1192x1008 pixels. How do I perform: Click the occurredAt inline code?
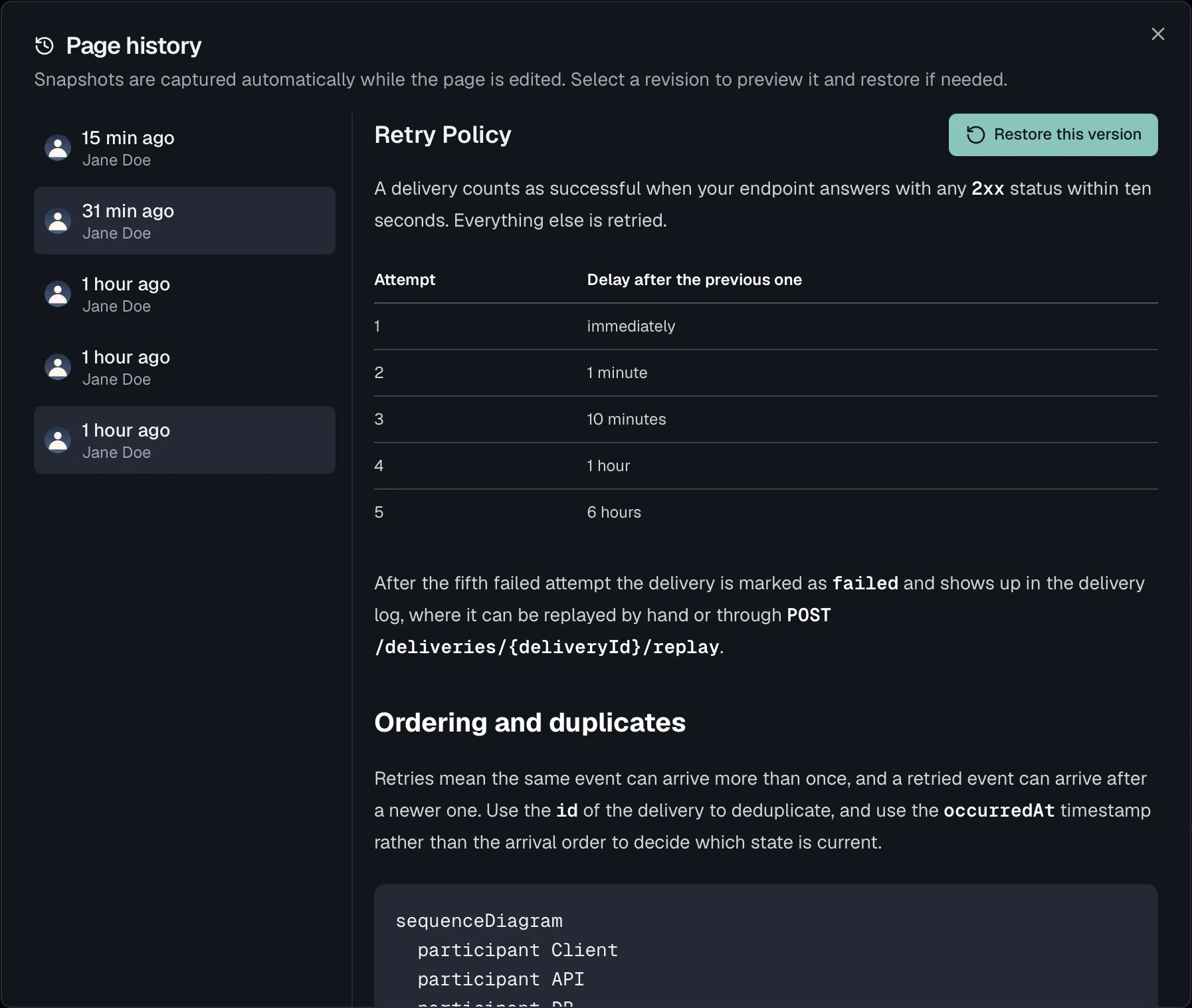(x=999, y=811)
